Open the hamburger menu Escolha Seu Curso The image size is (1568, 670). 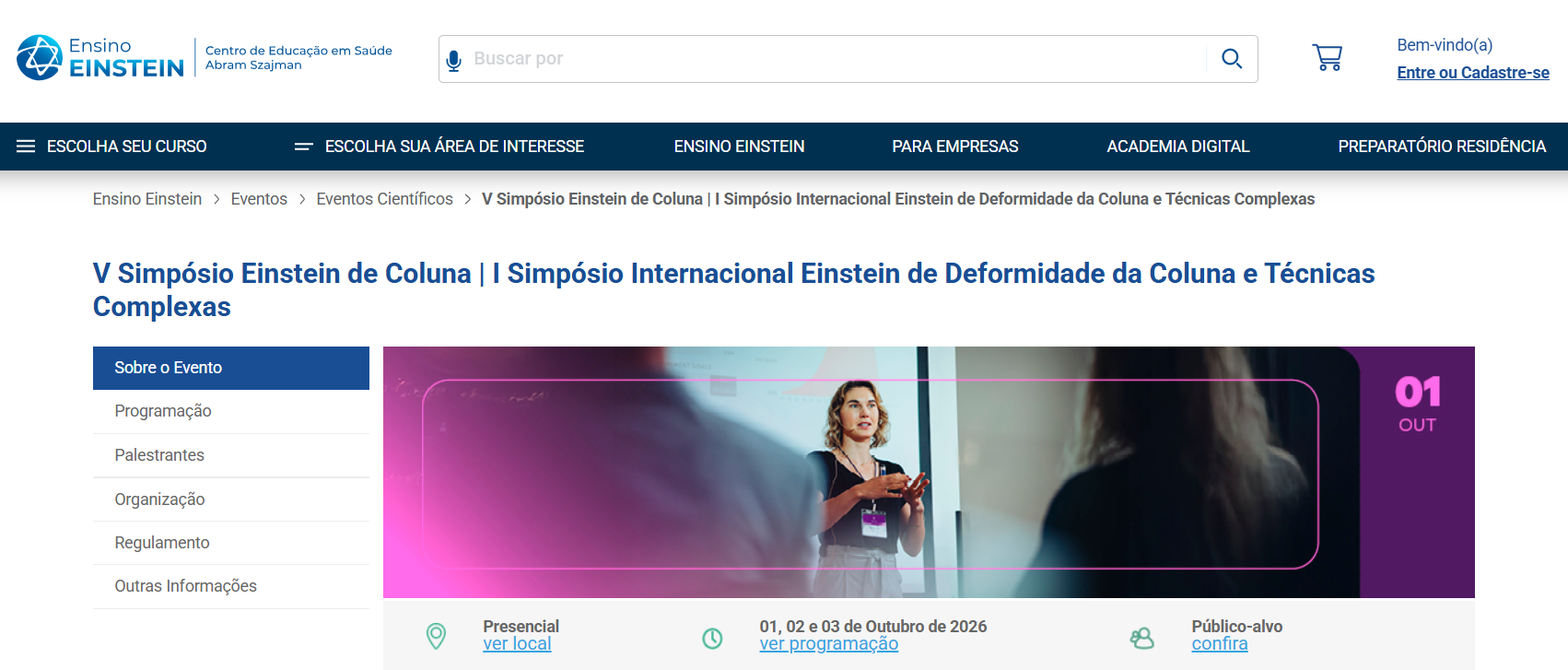coord(111,147)
